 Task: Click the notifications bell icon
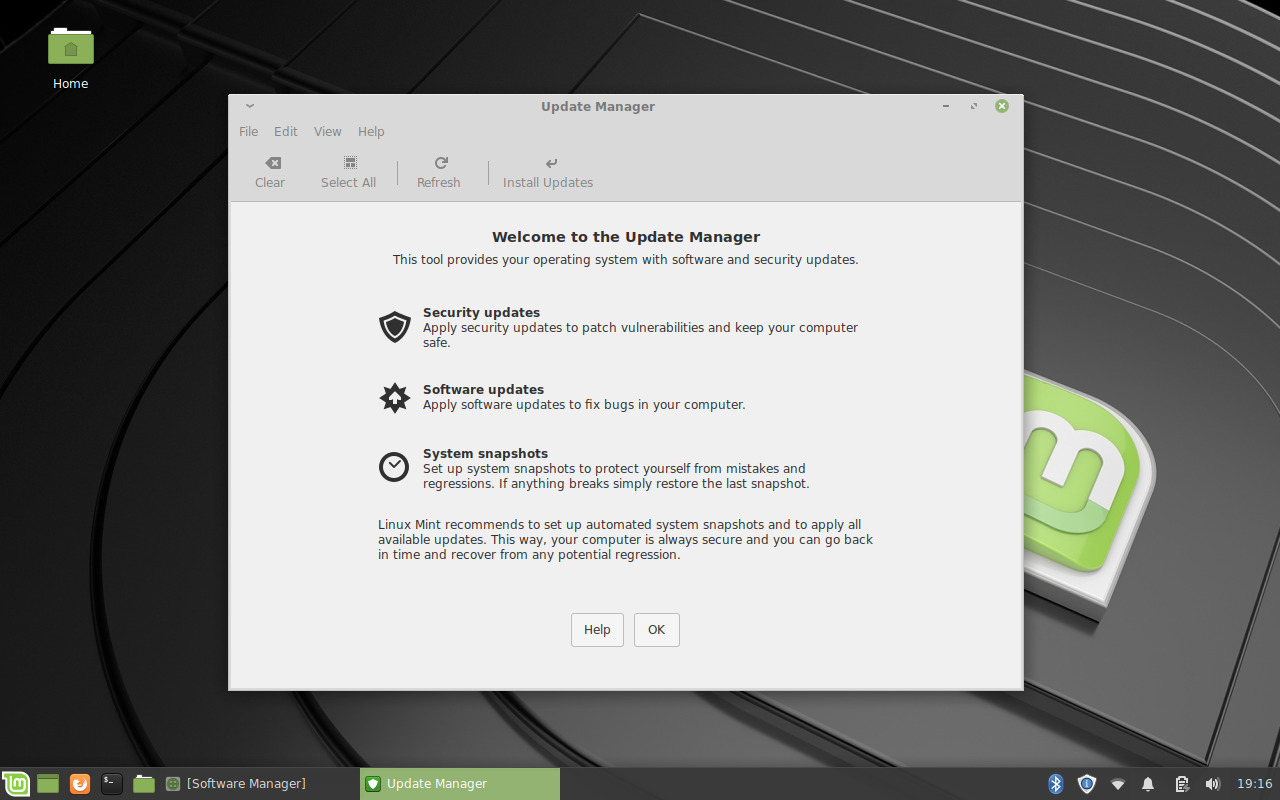click(x=1148, y=783)
